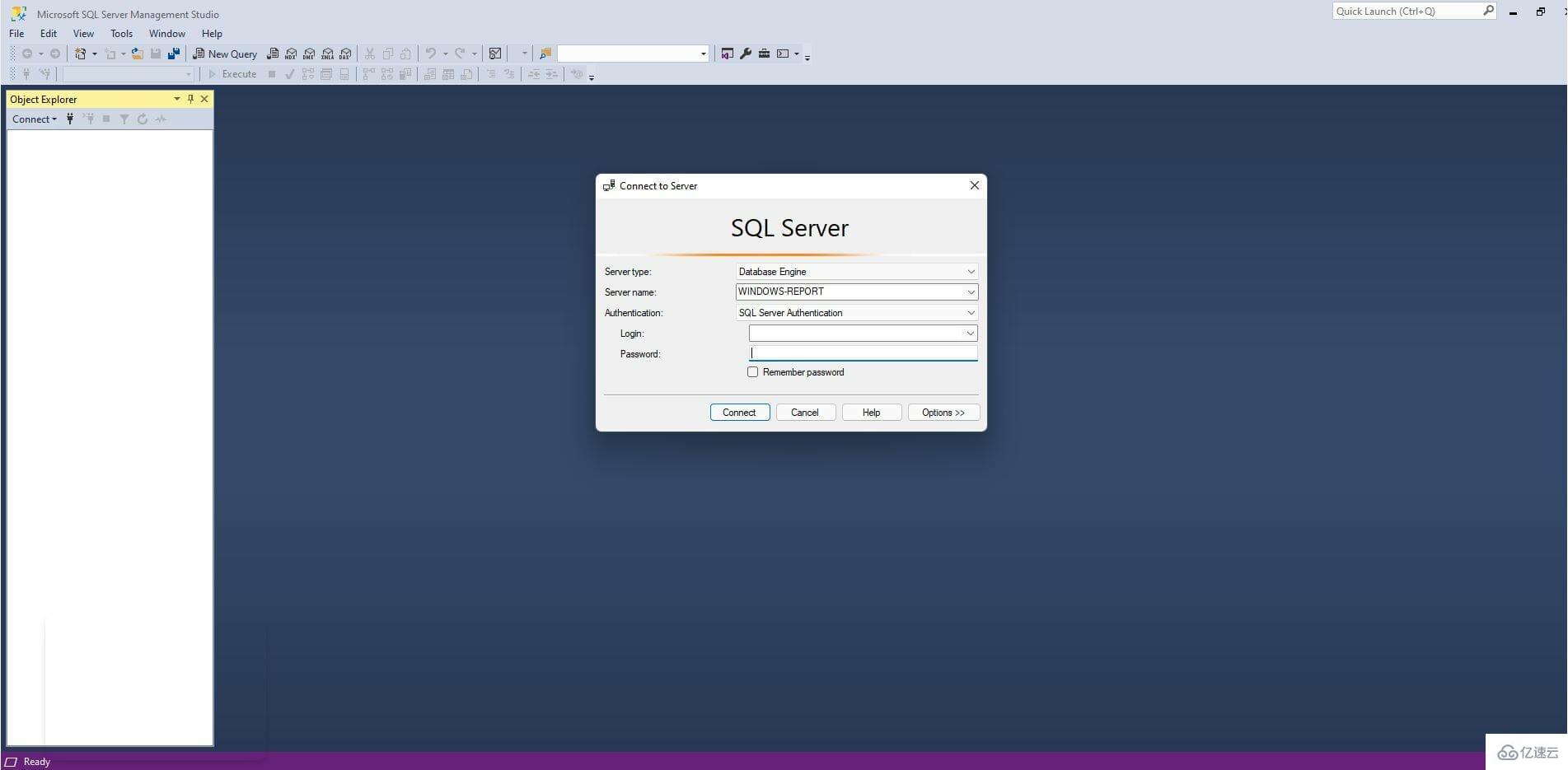Click the Quick Launch search magnifier icon

pos(1488,11)
